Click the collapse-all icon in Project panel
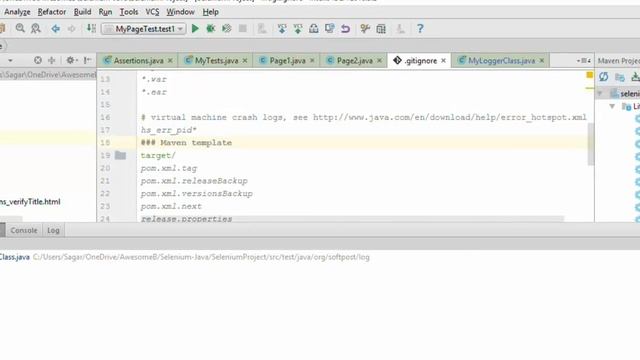This screenshot has height=360, width=640. click(51, 60)
